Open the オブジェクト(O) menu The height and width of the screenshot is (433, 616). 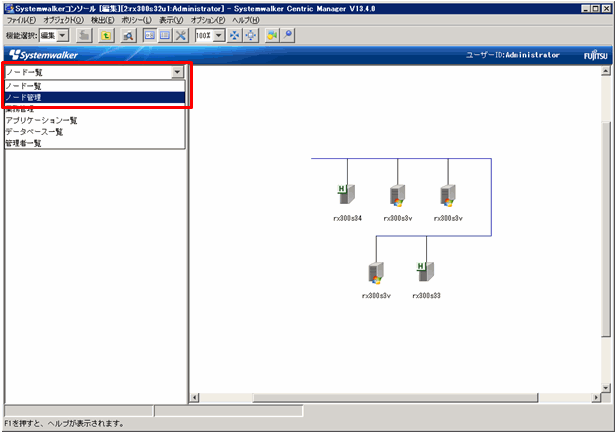click(x=63, y=20)
